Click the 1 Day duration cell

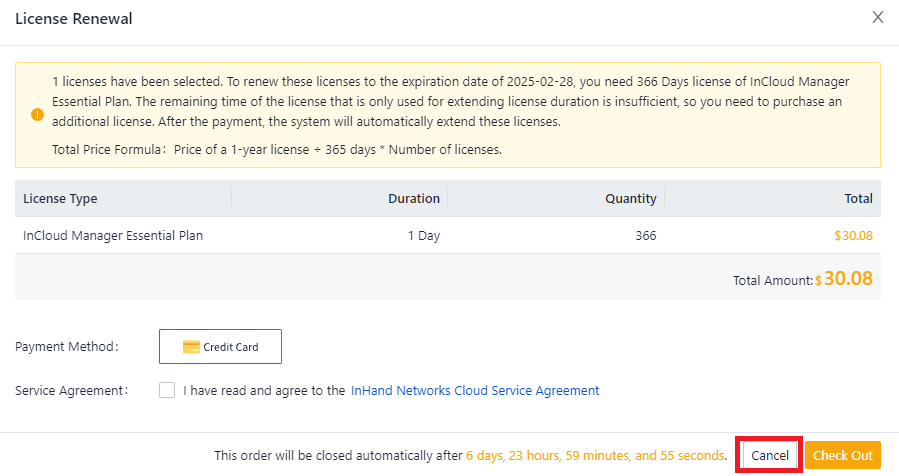[423, 236]
